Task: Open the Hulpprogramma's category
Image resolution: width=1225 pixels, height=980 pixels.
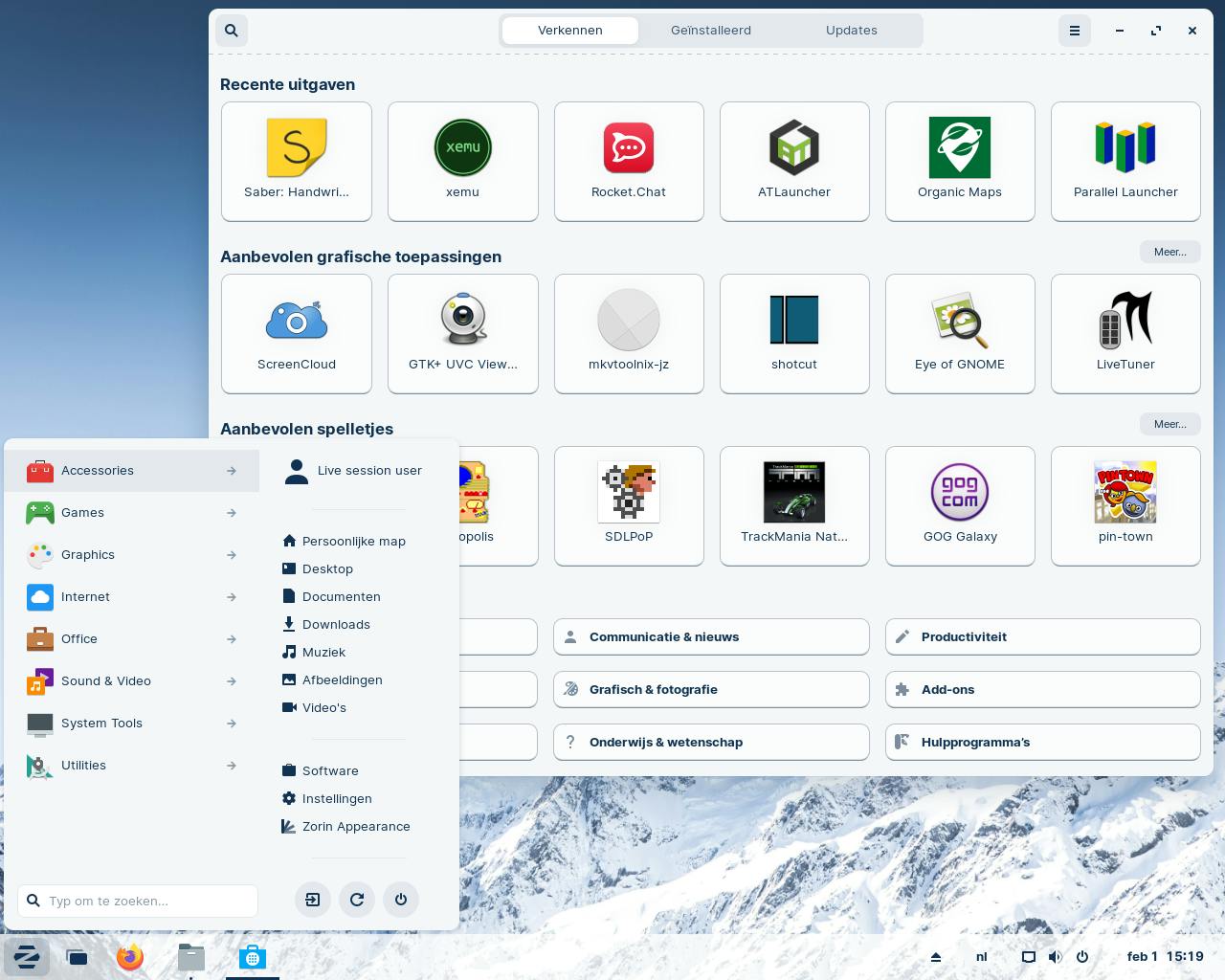Action: tap(1043, 743)
